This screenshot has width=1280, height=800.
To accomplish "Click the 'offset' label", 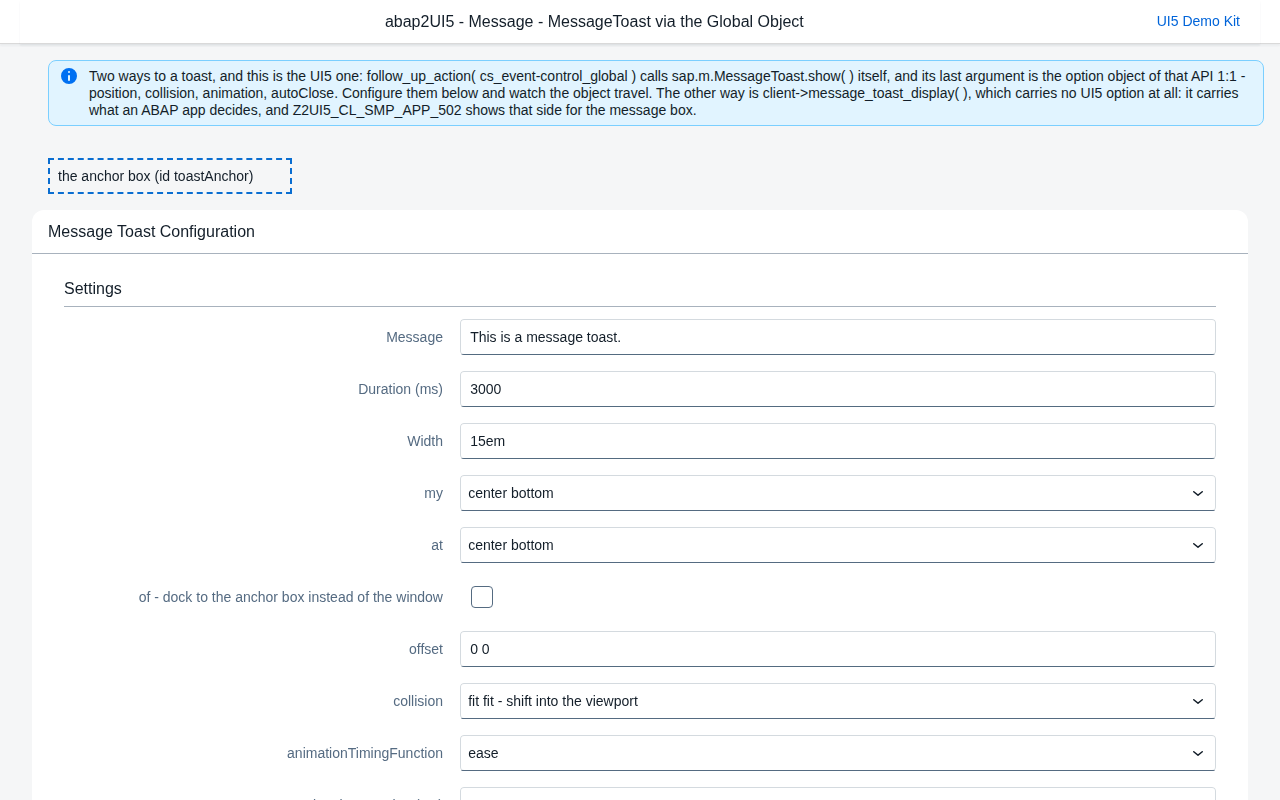I will [426, 649].
